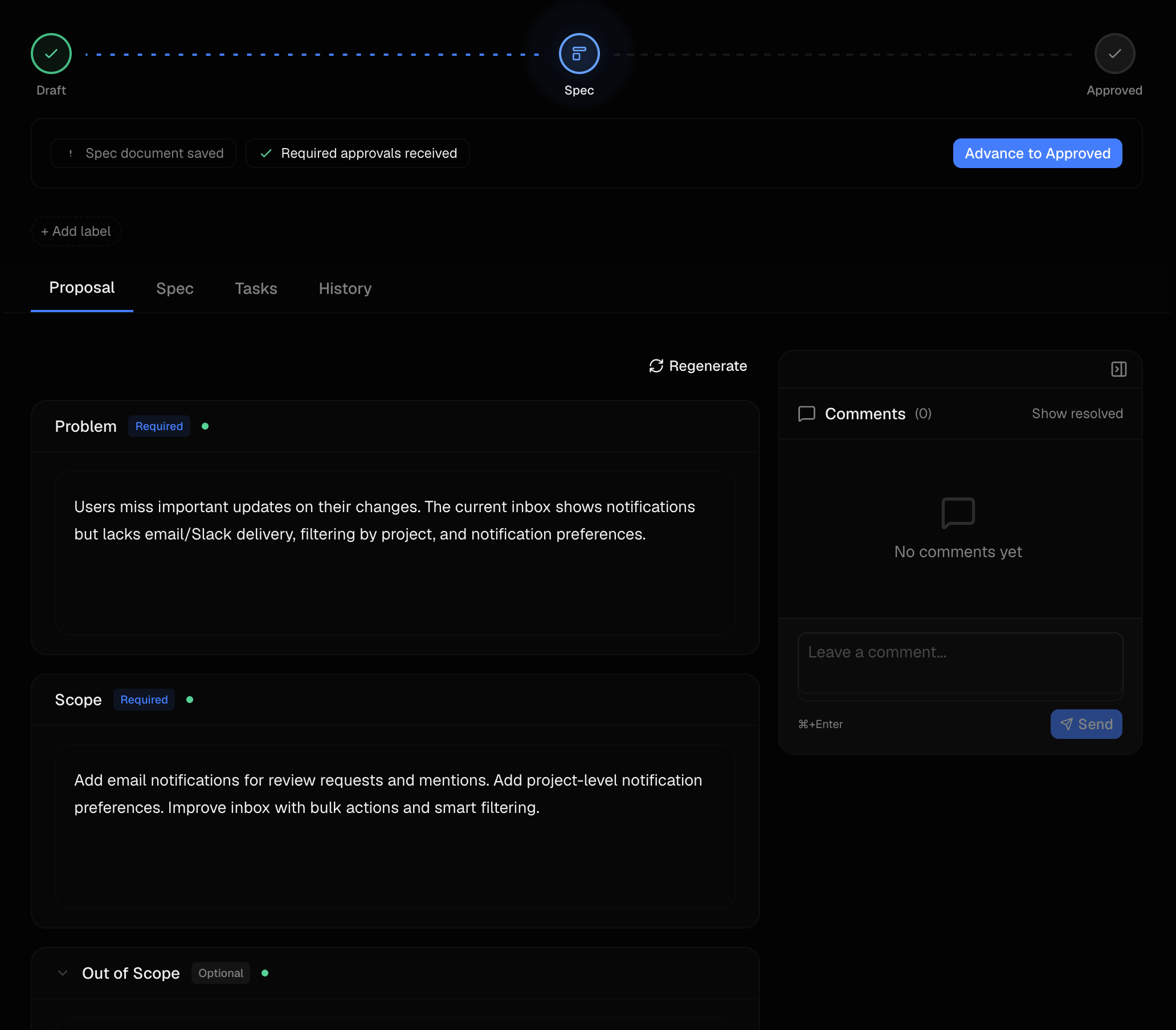Collapse the Out of Scope section chevron

tap(63, 974)
